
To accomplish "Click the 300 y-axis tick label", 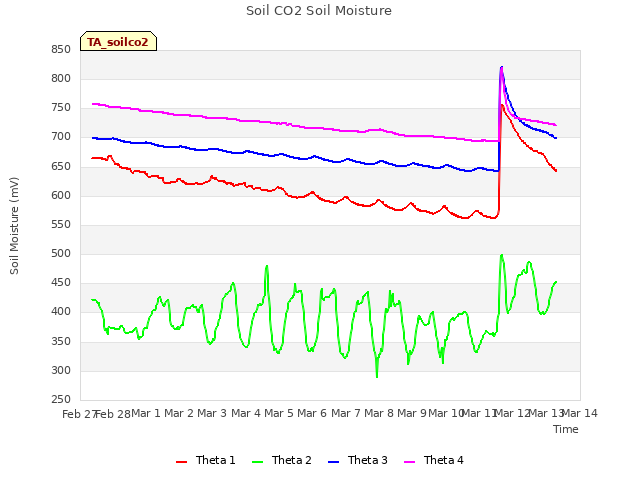I will click(x=61, y=371).
